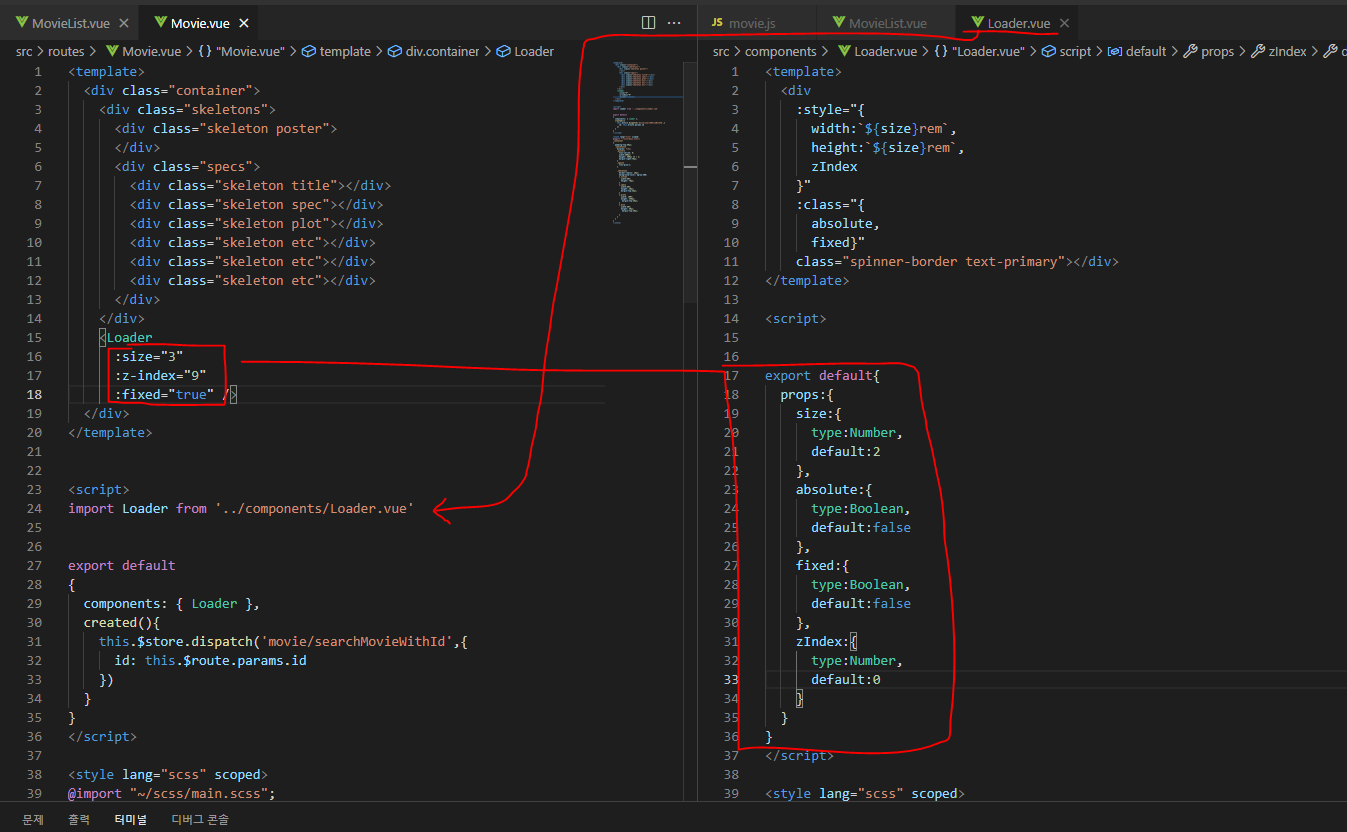Close MovieList.vue tab left of Movie.vue

point(124,22)
